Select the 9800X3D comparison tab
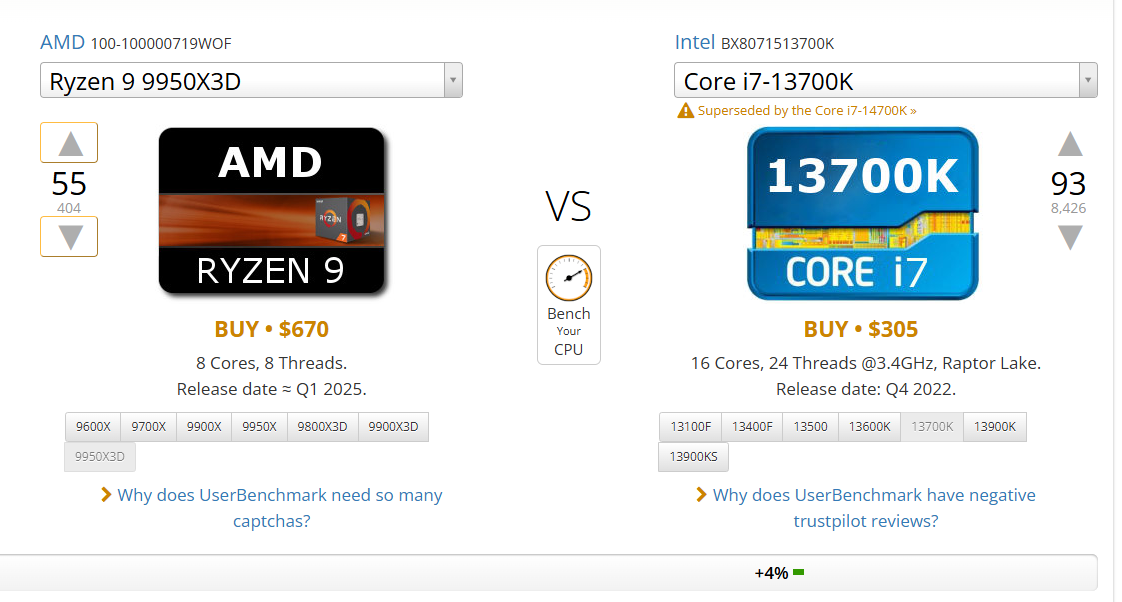Viewport: 1122px width, 602px height. (x=323, y=427)
